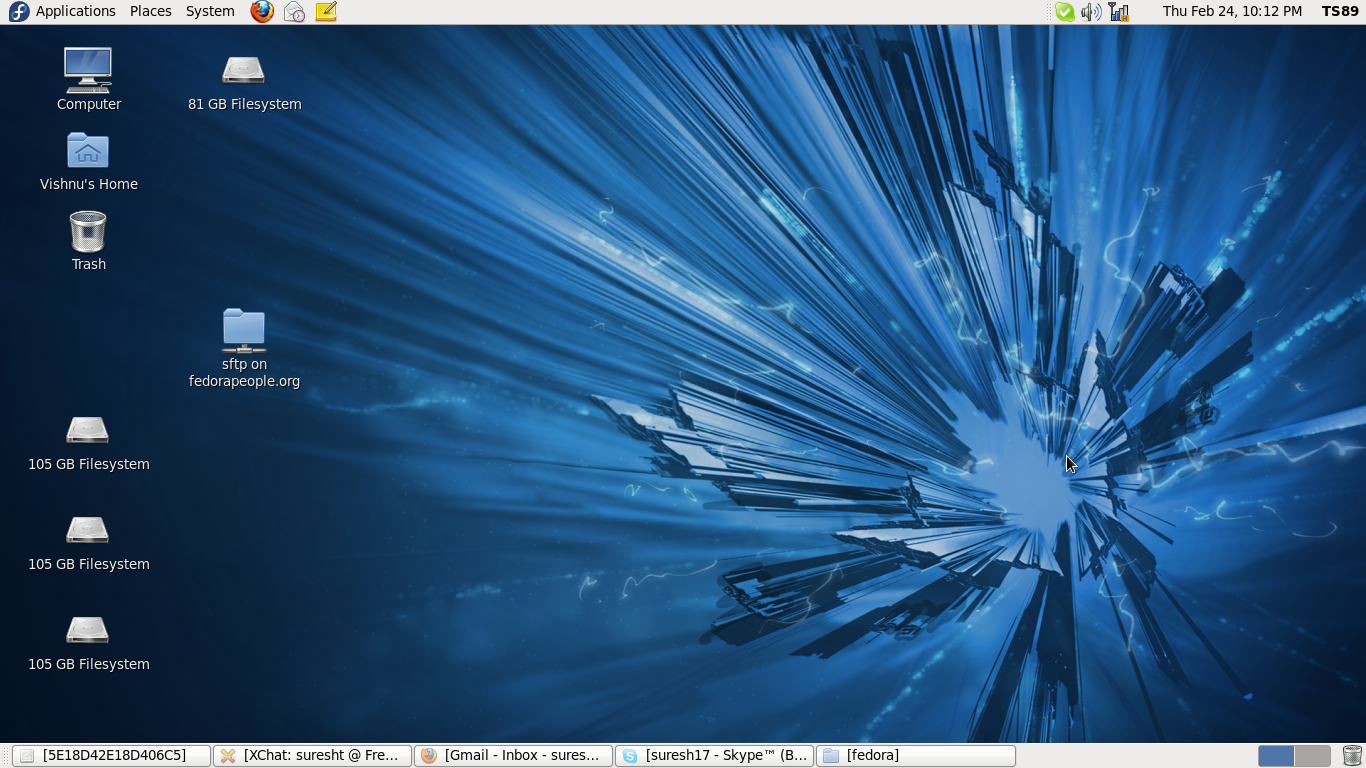Image resolution: width=1366 pixels, height=768 pixels.
Task: Select the Computer desktop icon
Action: pos(89,79)
